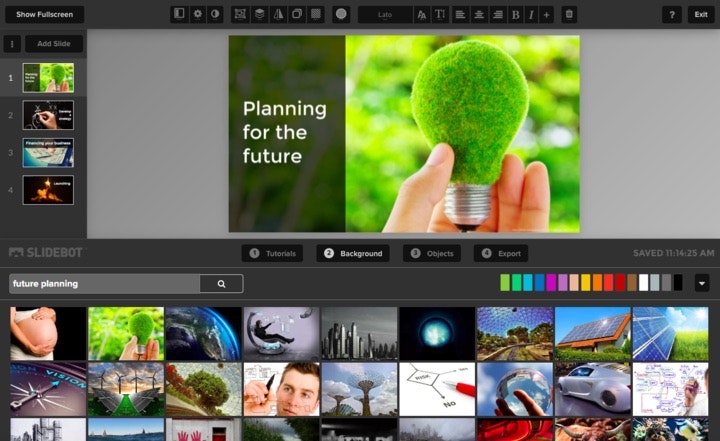Image resolution: width=720 pixels, height=441 pixels.
Task: Open help with the question mark button
Action: (x=672, y=14)
